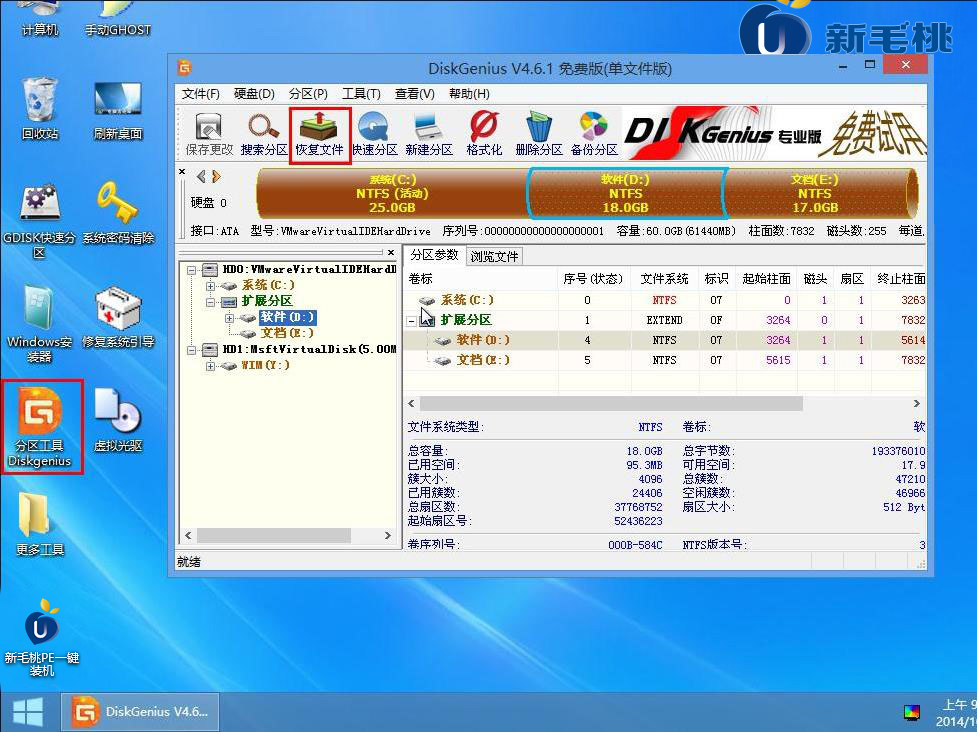
Task: Open 分区工具 Diskgenius desktop icon
Action: (41, 427)
